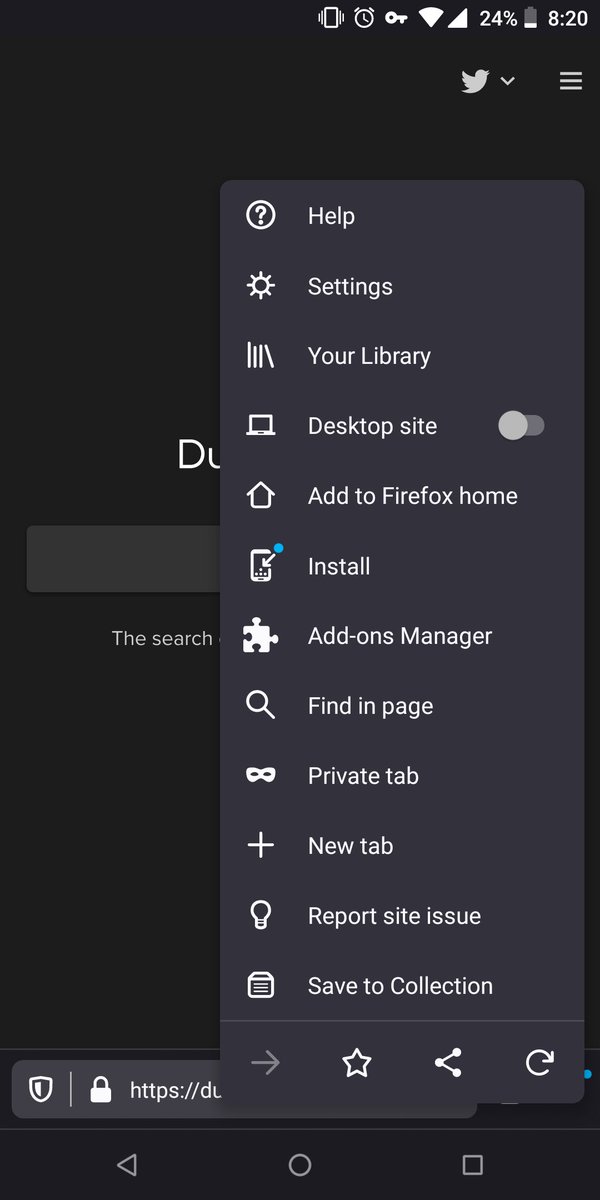
Task: Open Your Library
Action: click(x=402, y=356)
